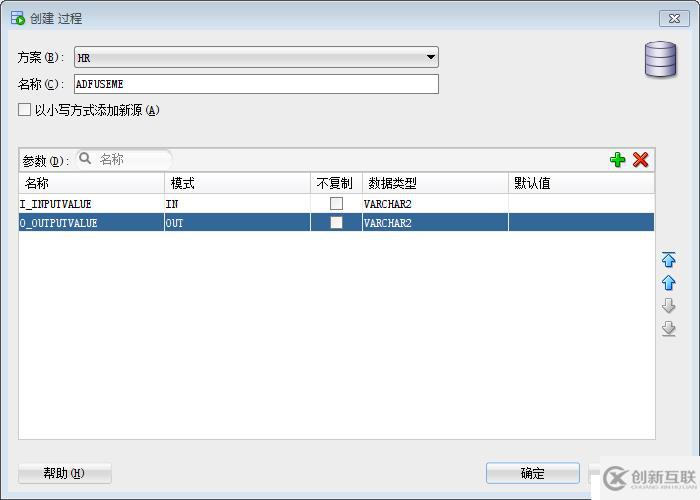This screenshot has height=500, width=700.
Task: Close the 创建 过程 dialog
Action: pyautogui.click(x=674, y=18)
